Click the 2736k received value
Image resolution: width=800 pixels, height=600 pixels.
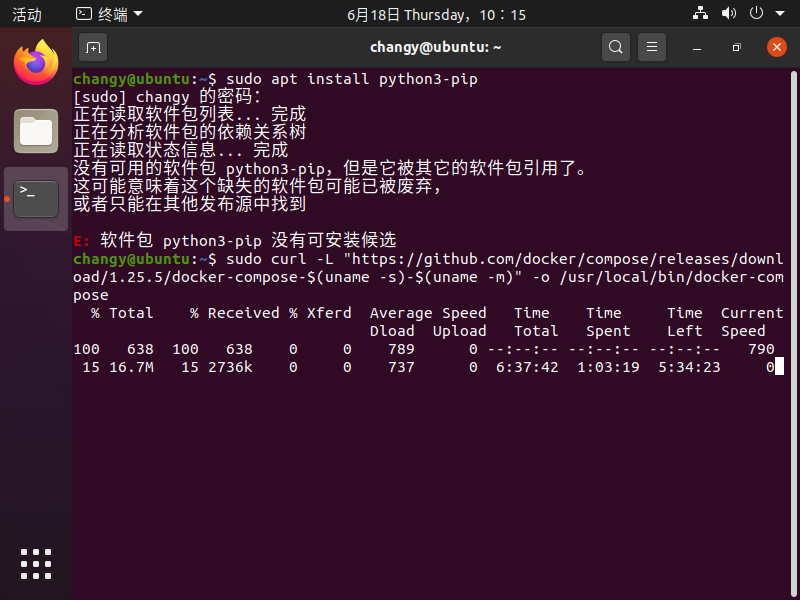click(230, 367)
